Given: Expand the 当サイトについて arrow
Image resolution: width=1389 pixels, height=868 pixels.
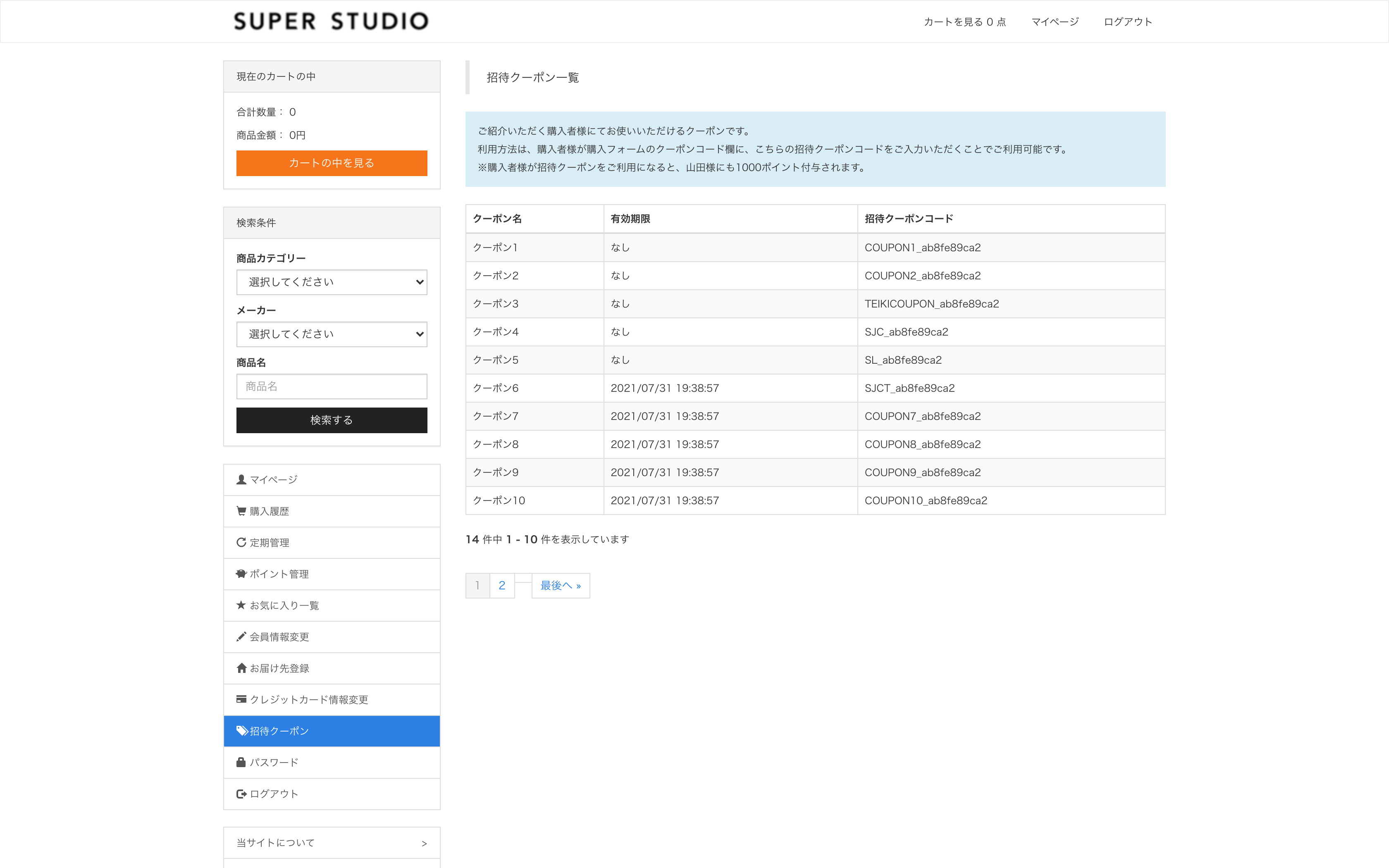Looking at the screenshot, I should coord(424,843).
